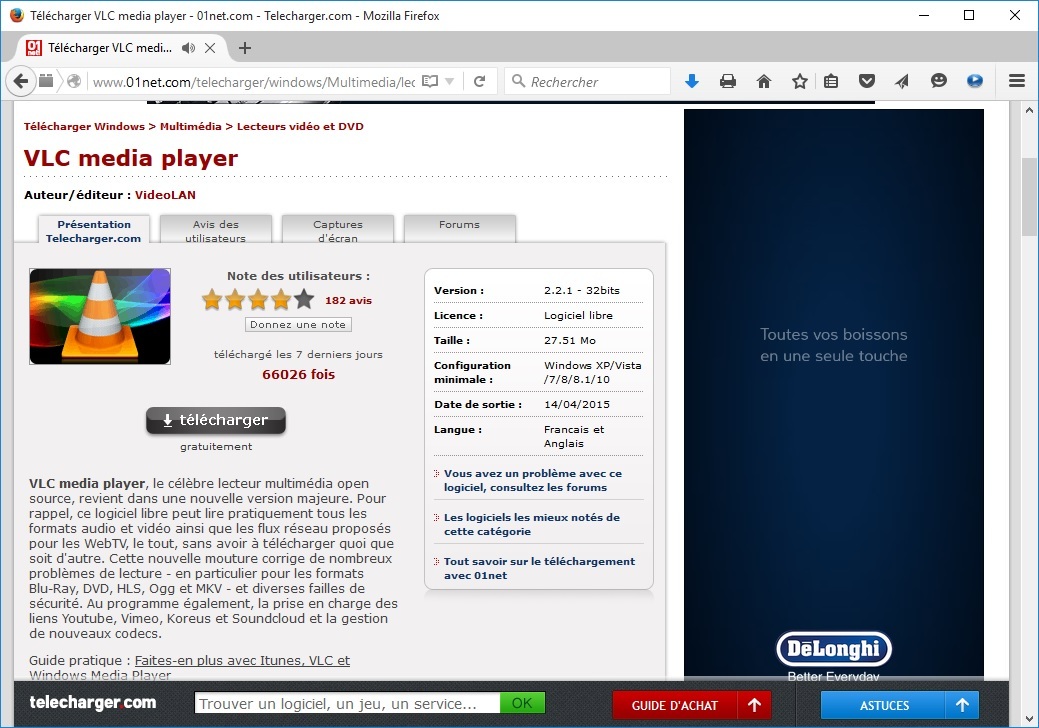Click the '66026 fois' download count
Viewport: 1039px width, 728px height.
299,375
